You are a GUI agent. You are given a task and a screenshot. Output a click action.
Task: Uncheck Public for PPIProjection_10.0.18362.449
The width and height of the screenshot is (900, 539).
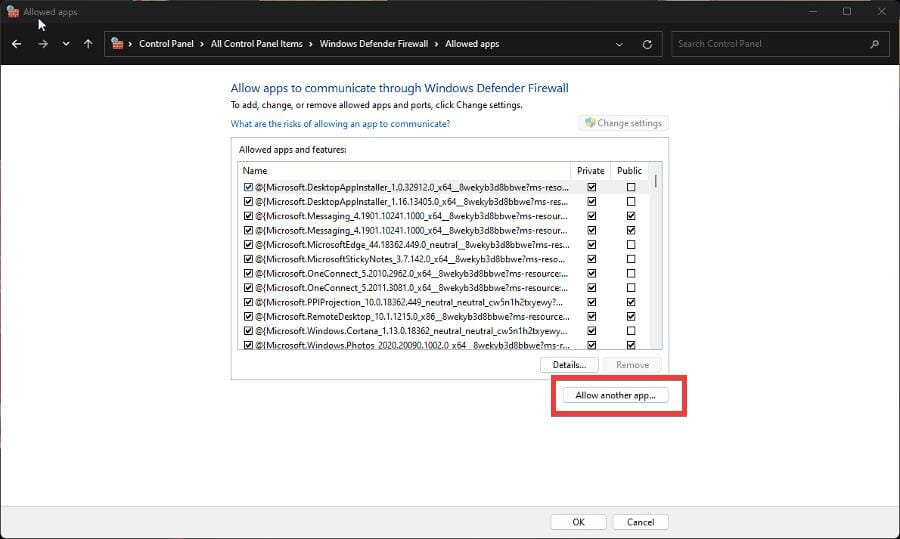tap(631, 302)
